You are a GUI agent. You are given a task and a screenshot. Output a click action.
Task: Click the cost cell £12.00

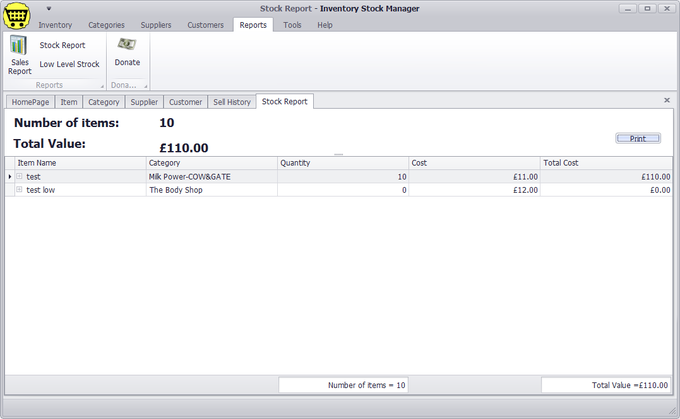[474, 190]
